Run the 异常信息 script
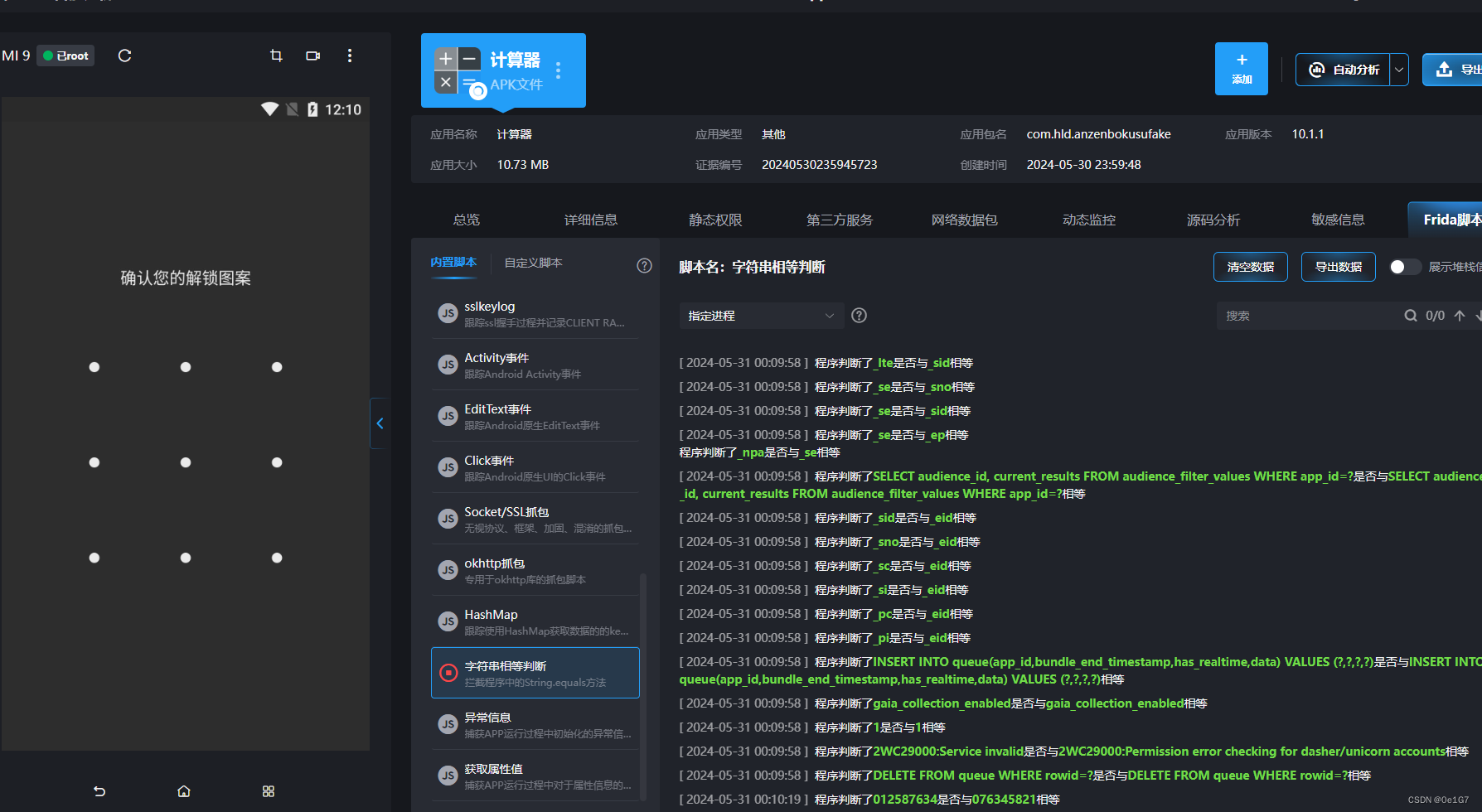Viewport: 1482px width, 812px height. point(448,724)
